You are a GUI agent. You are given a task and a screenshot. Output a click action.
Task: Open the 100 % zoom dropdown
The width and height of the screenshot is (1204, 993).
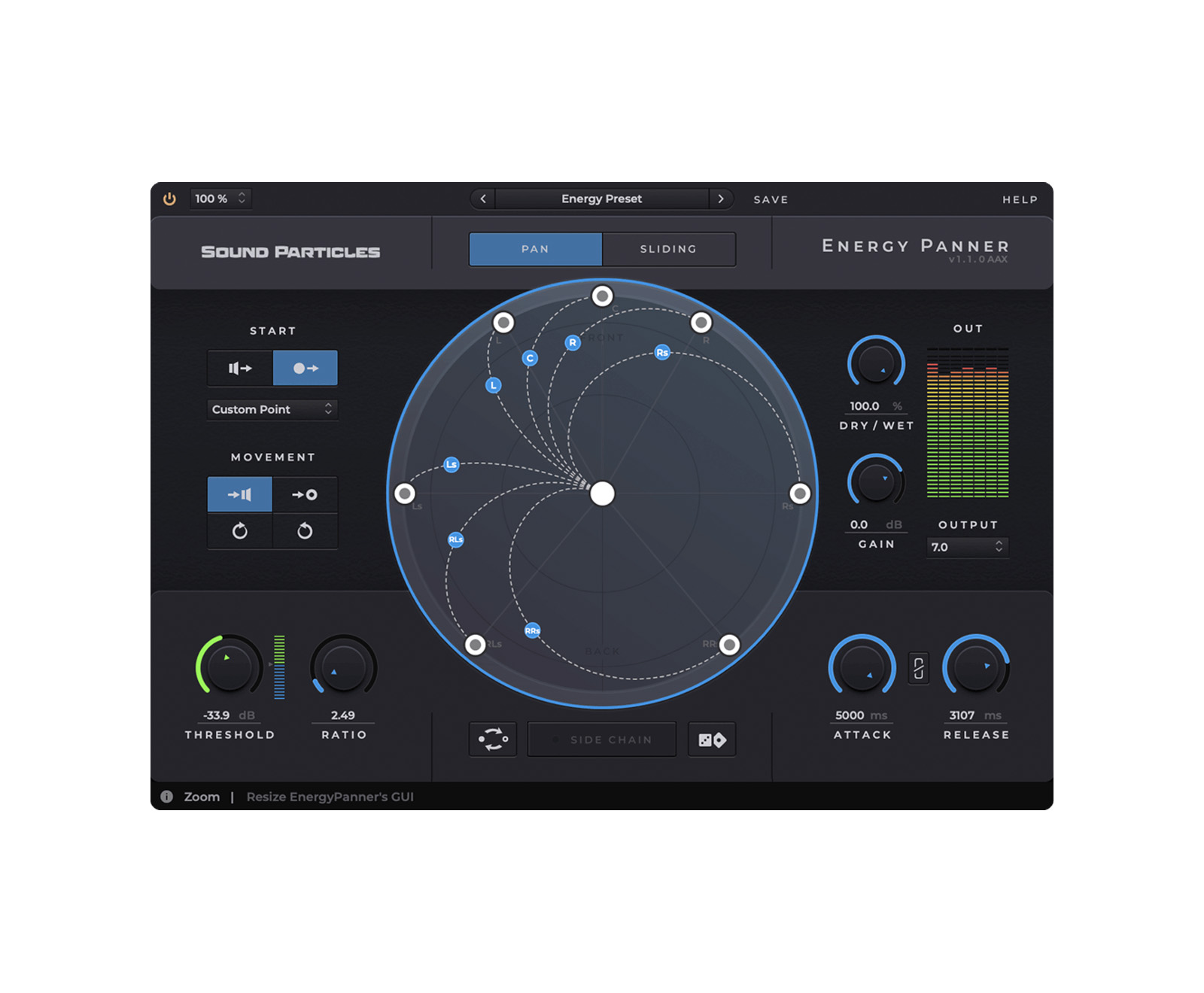click(x=220, y=199)
